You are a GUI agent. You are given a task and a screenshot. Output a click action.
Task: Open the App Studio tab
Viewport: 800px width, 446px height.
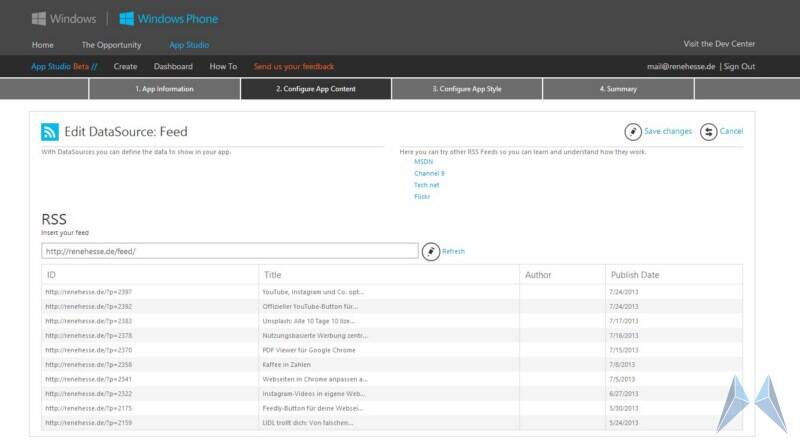tap(189, 45)
